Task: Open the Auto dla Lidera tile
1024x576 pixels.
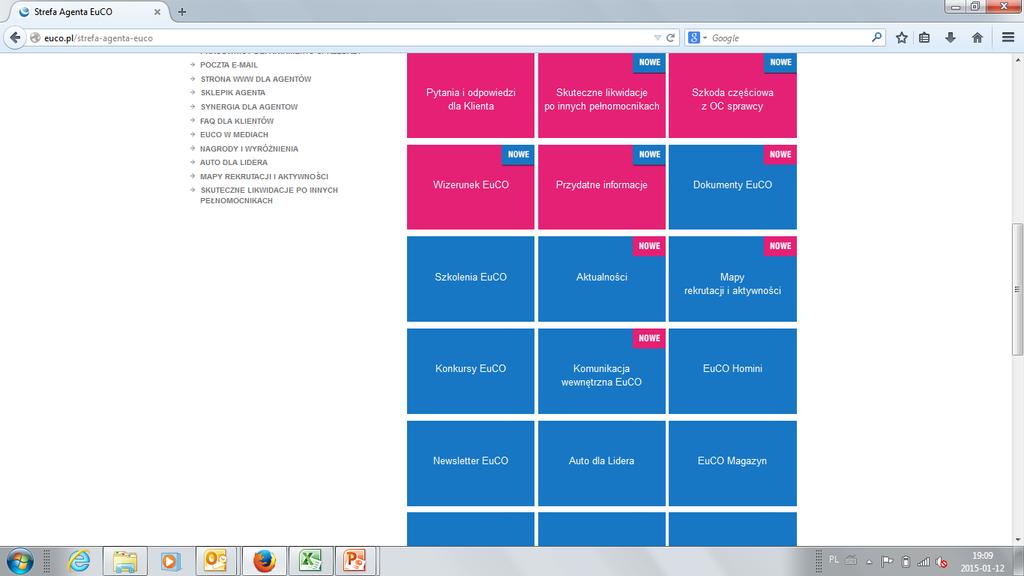Action: coord(601,463)
